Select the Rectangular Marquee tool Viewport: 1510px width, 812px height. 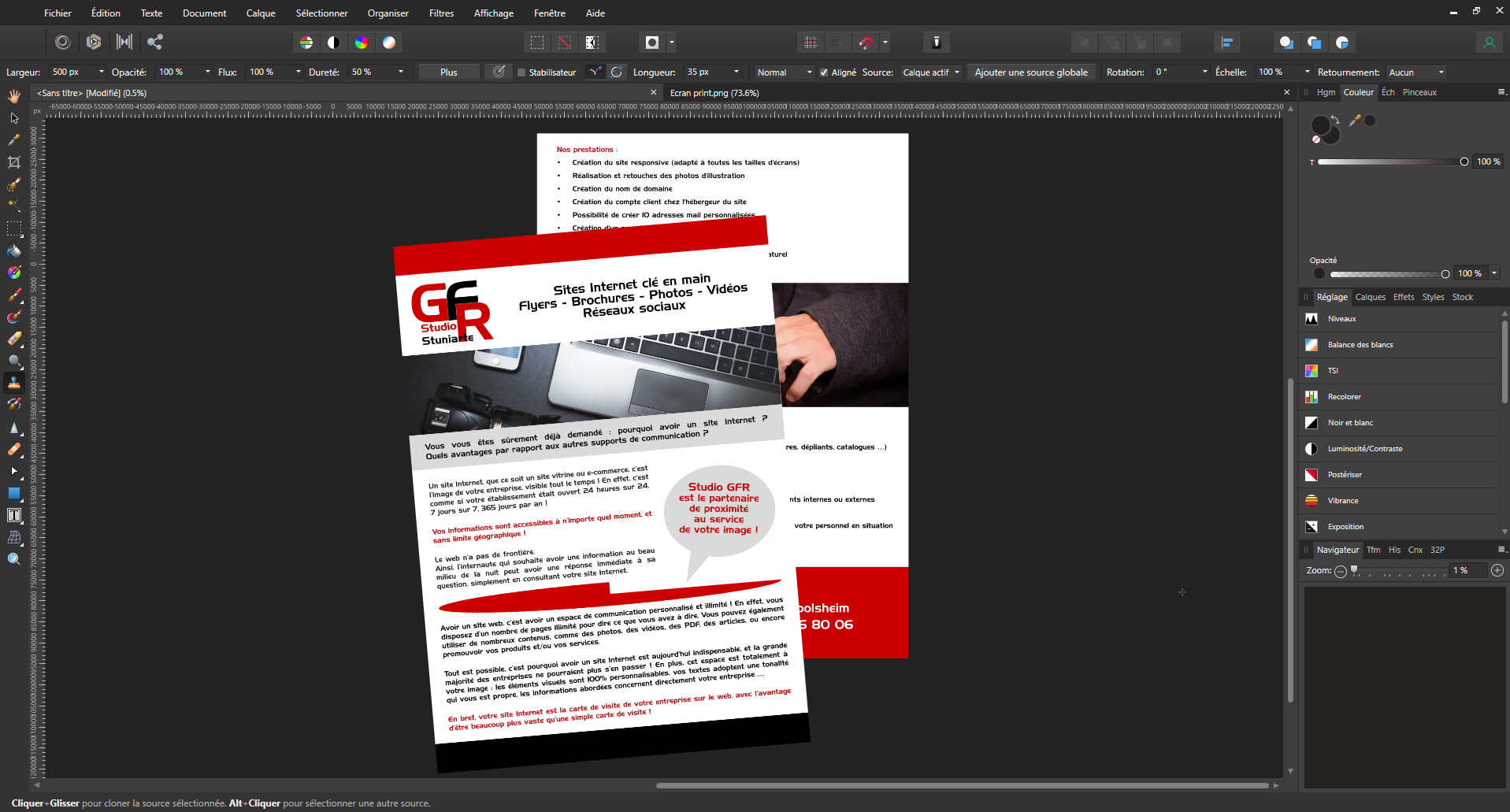[x=14, y=229]
